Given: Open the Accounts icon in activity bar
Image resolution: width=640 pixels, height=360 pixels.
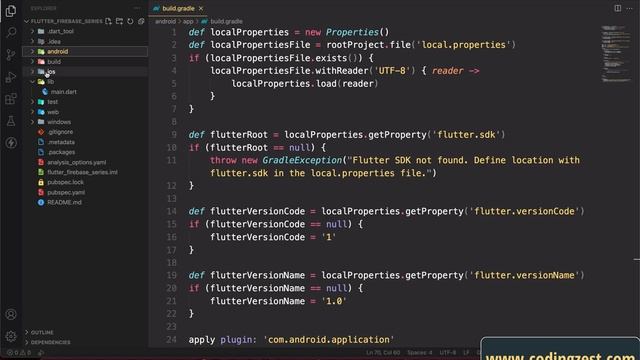Looking at the screenshot, I should click(x=11, y=314).
